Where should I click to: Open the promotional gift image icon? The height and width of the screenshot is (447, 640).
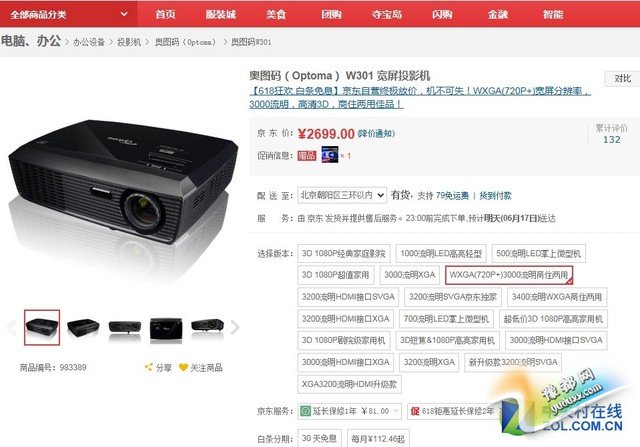pyautogui.click(x=330, y=155)
